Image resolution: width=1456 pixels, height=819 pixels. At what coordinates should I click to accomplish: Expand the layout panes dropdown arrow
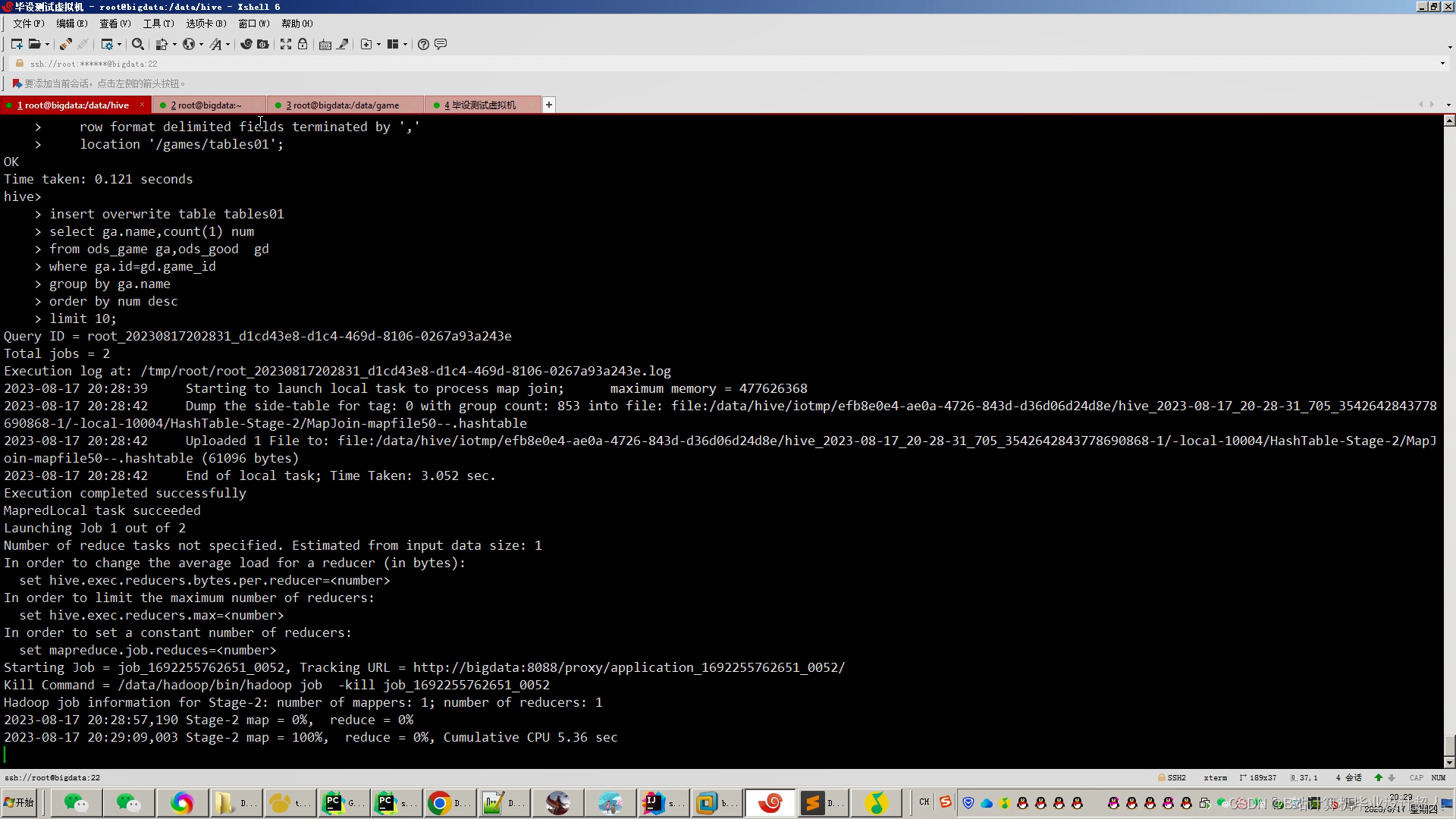(x=406, y=44)
